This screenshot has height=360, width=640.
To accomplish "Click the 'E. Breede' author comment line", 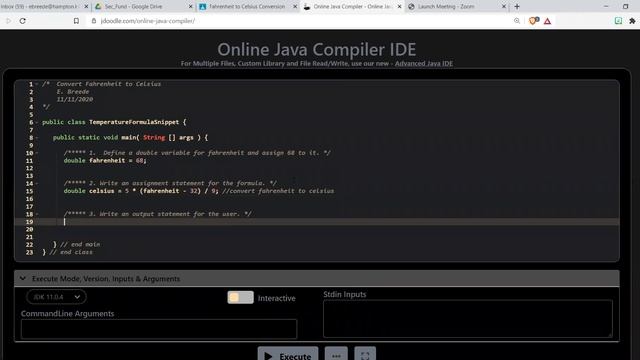I will click(x=73, y=91).
